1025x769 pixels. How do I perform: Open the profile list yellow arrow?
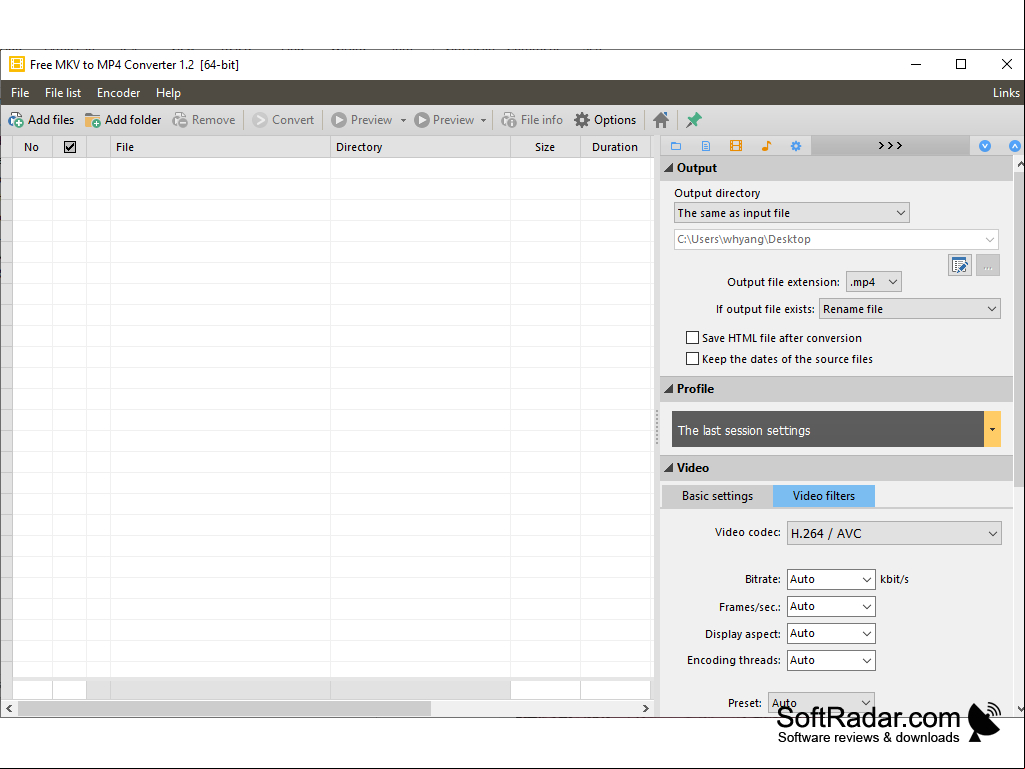pyautogui.click(x=992, y=429)
